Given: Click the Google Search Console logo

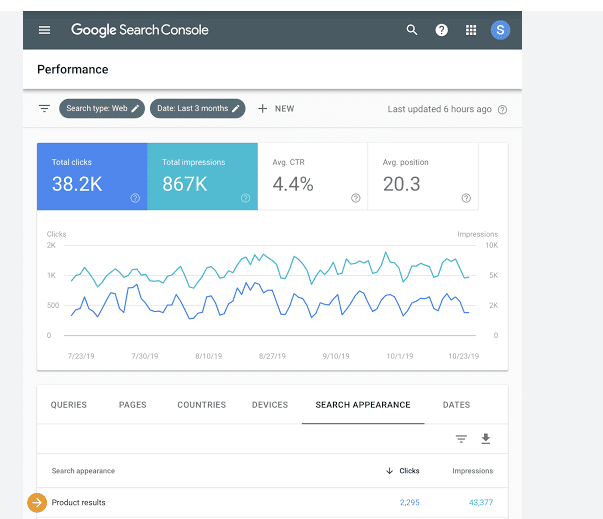Looking at the screenshot, I should (140, 30).
